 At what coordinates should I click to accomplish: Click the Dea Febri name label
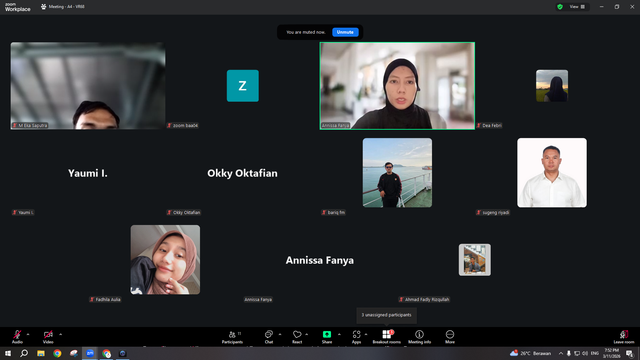pos(489,125)
